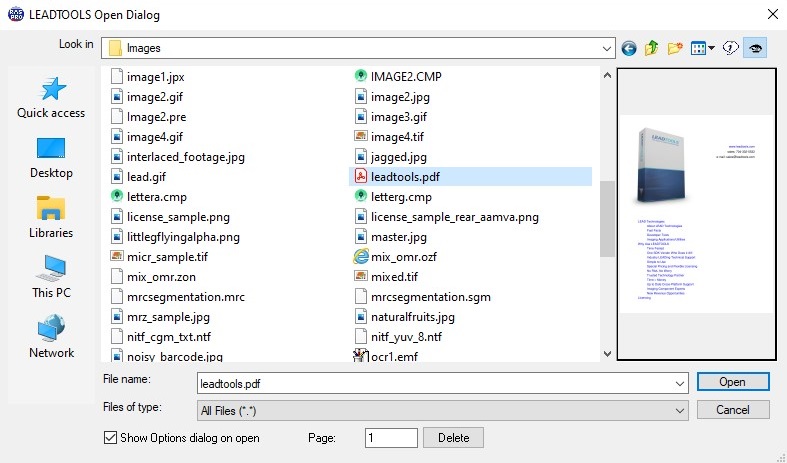Click the scrollbar down arrow
Image resolution: width=787 pixels, height=463 pixels.
[607, 354]
